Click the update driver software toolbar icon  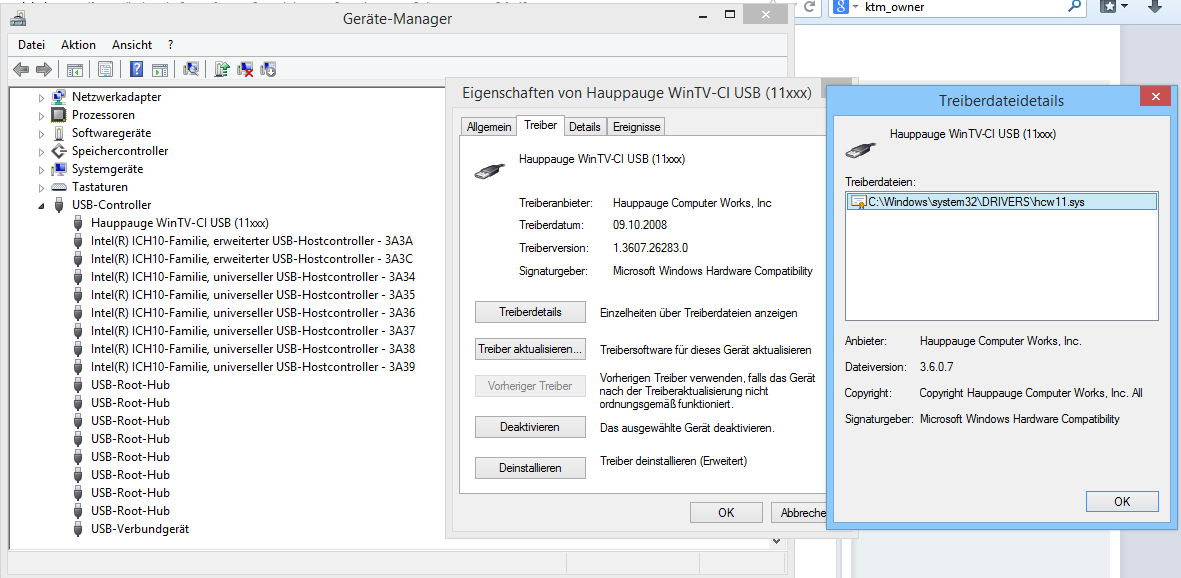[x=221, y=70]
